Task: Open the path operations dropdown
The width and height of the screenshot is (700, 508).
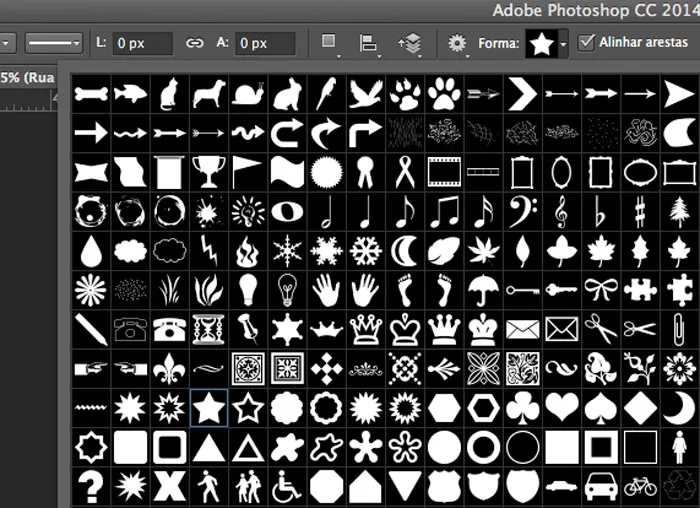Action: coord(330,44)
